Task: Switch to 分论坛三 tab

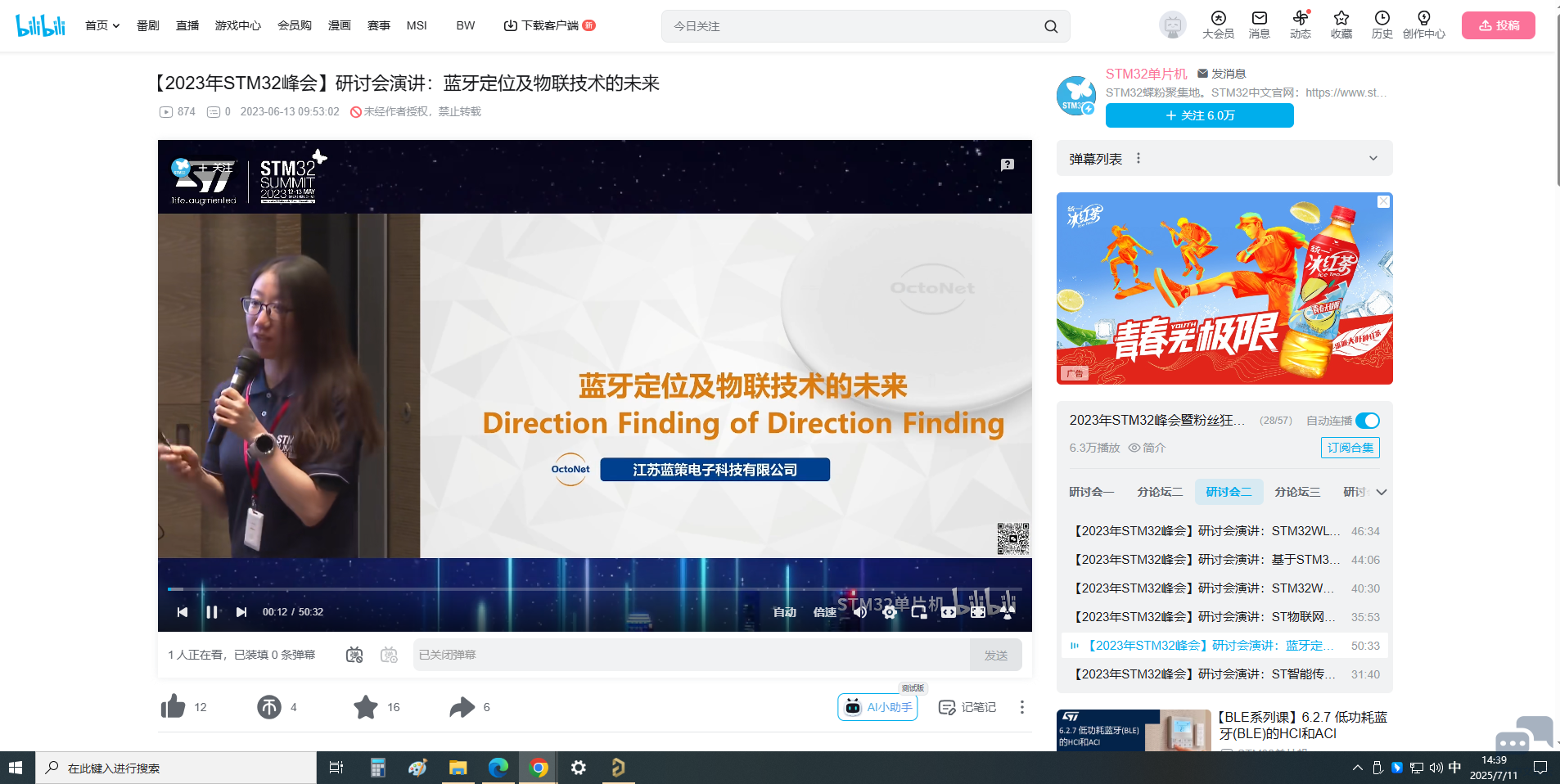Action: tap(1297, 492)
